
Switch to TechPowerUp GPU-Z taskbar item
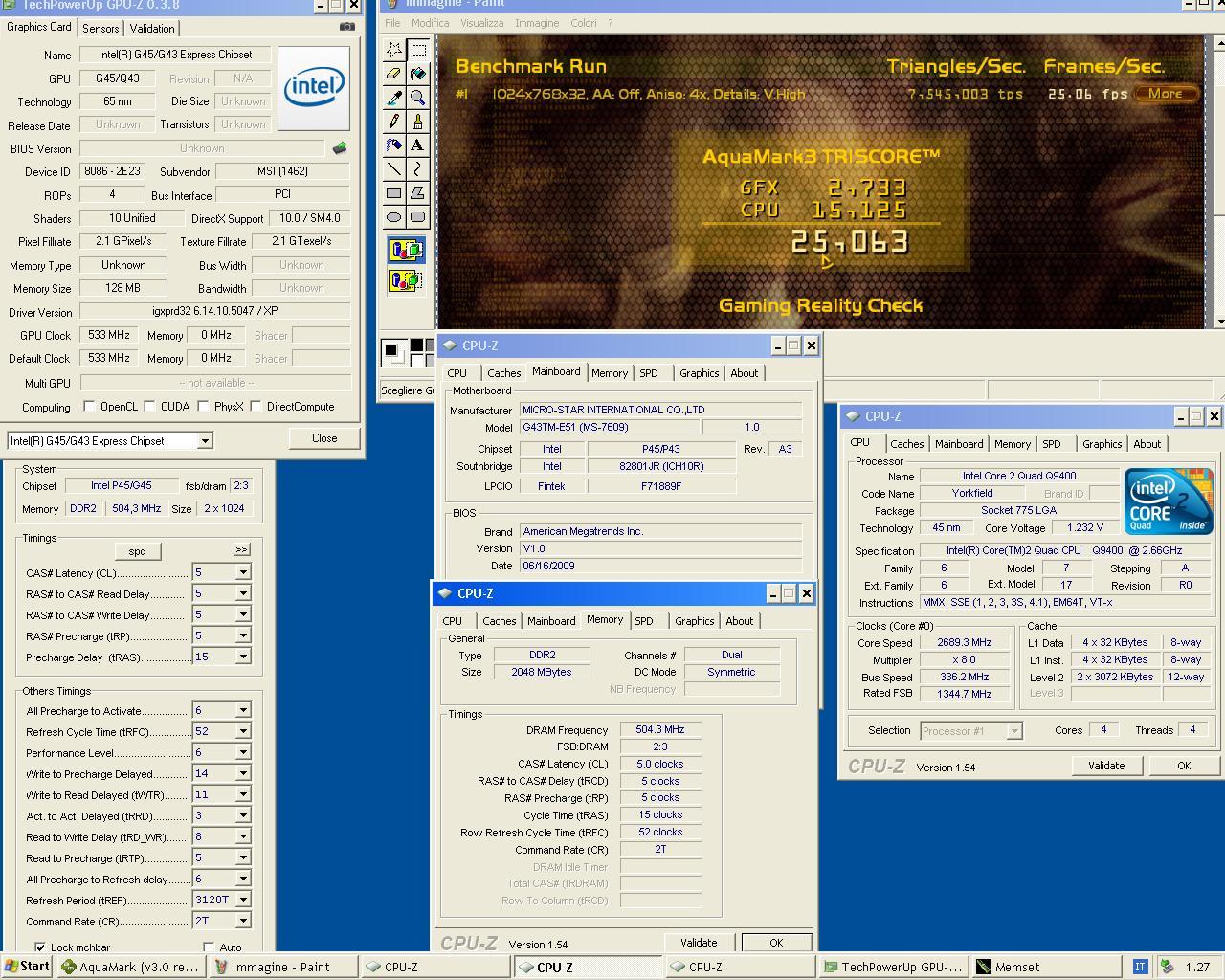894,967
